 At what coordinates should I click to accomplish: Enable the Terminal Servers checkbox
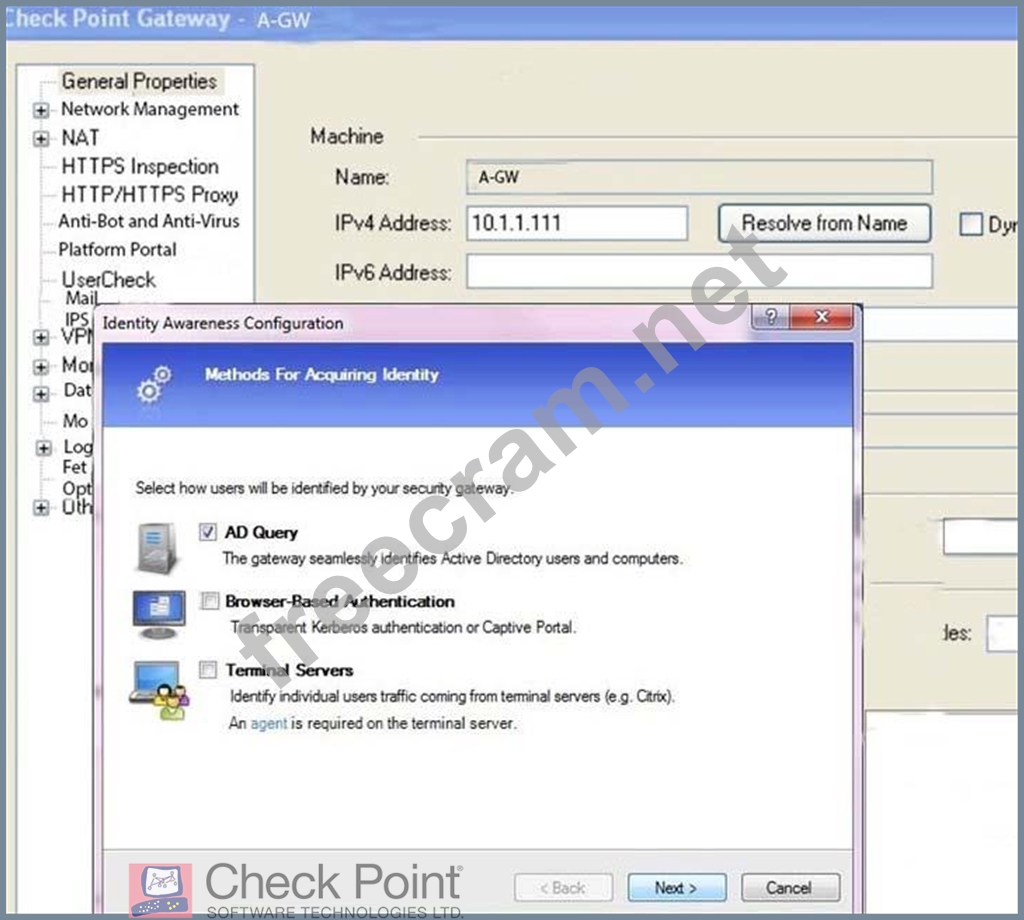[208, 669]
